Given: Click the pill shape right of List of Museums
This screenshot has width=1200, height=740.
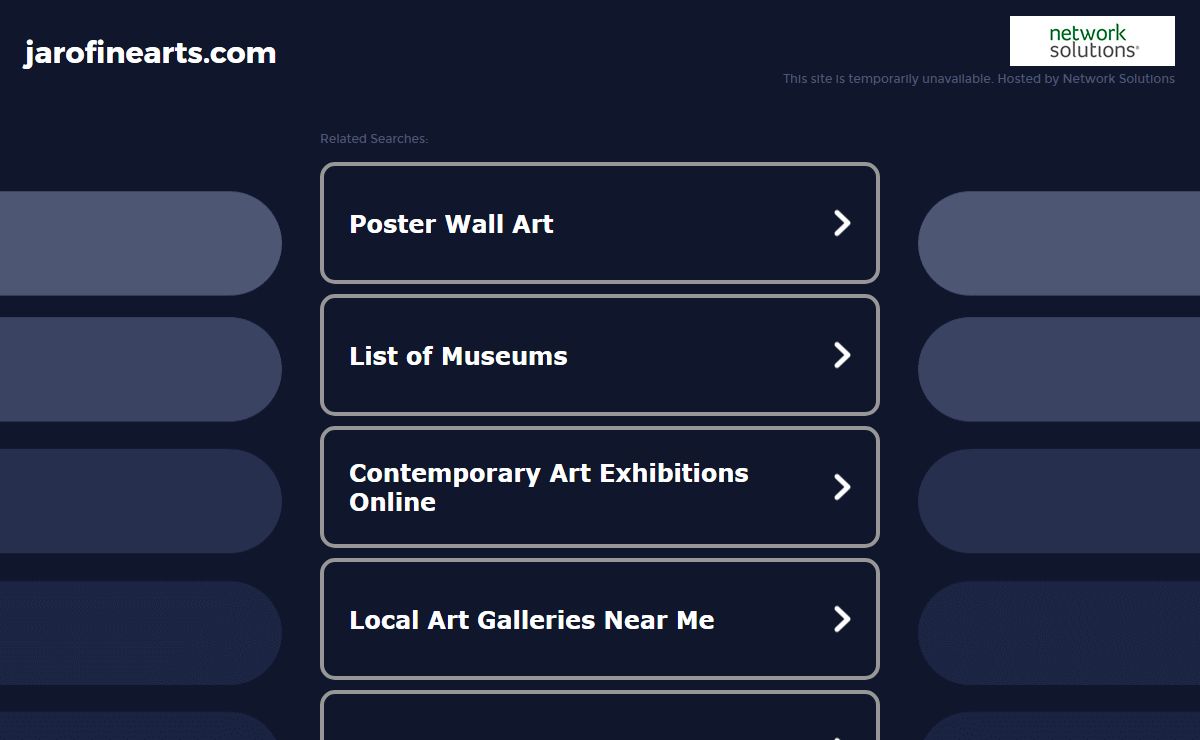Looking at the screenshot, I should click(1059, 369).
